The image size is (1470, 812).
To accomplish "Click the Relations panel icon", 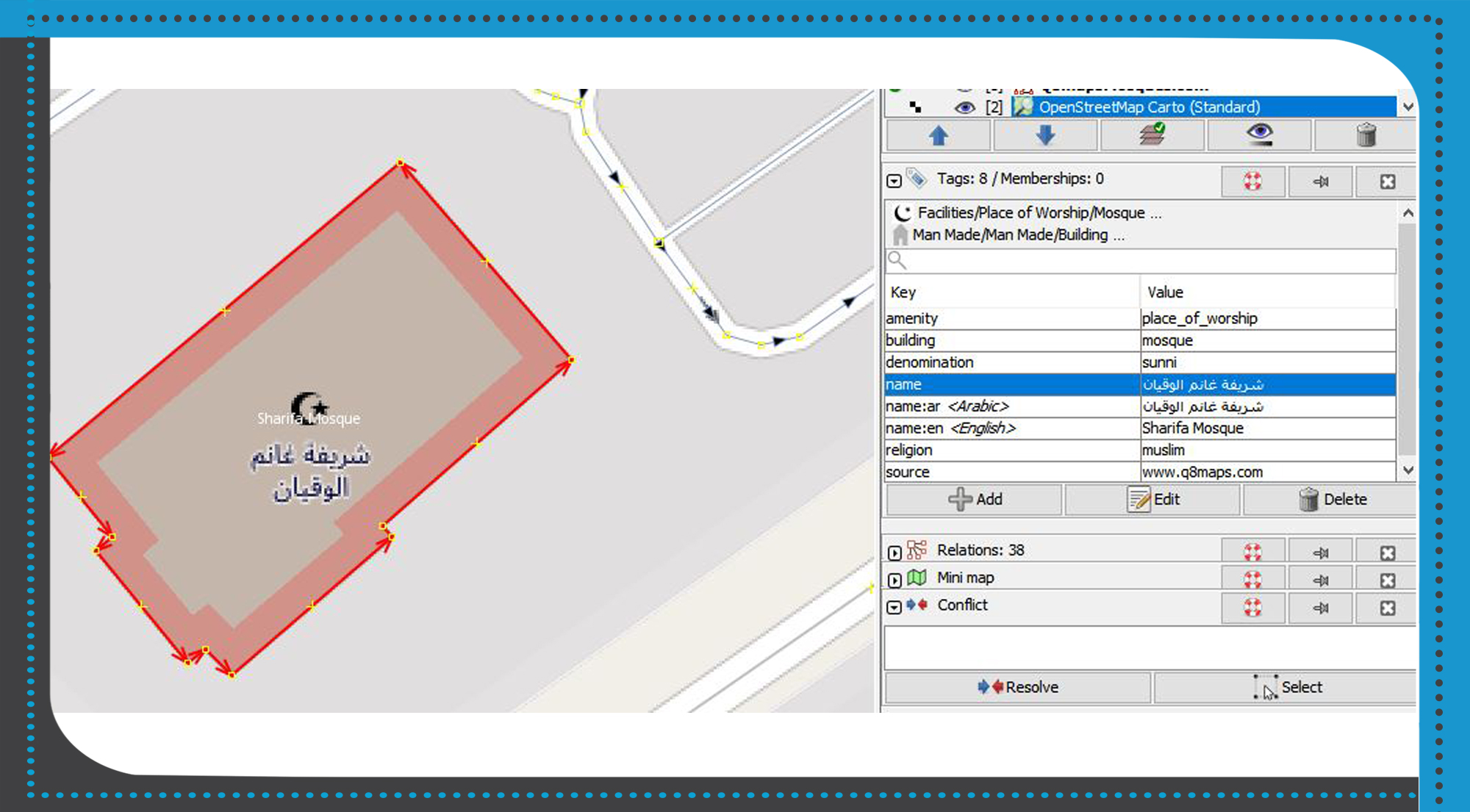I will (x=916, y=550).
